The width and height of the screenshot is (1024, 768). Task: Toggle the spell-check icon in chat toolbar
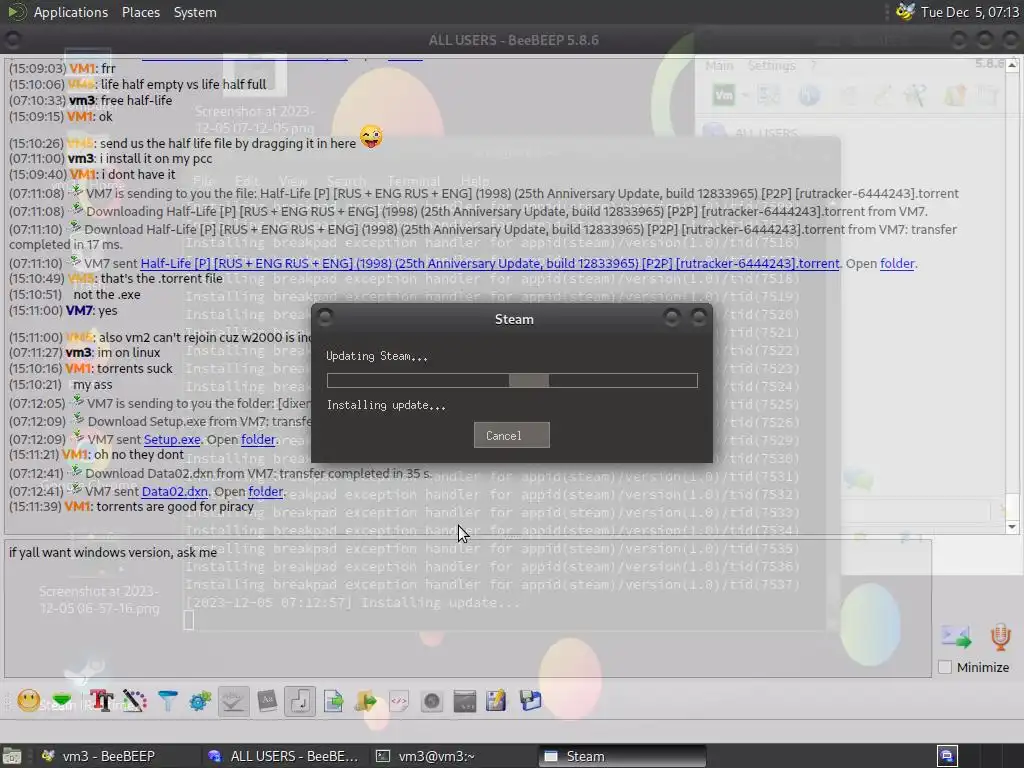tap(233, 701)
